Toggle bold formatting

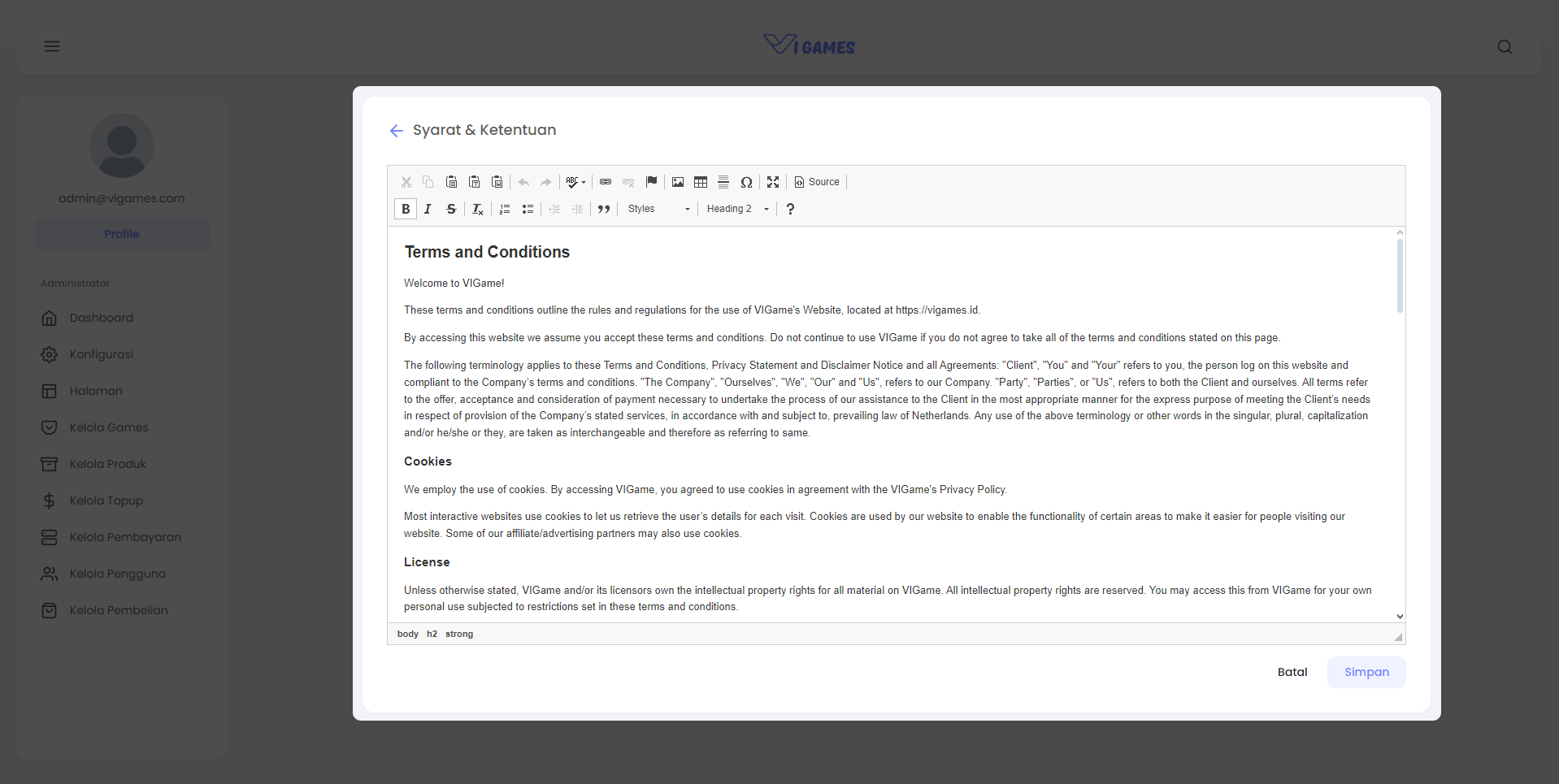click(406, 209)
